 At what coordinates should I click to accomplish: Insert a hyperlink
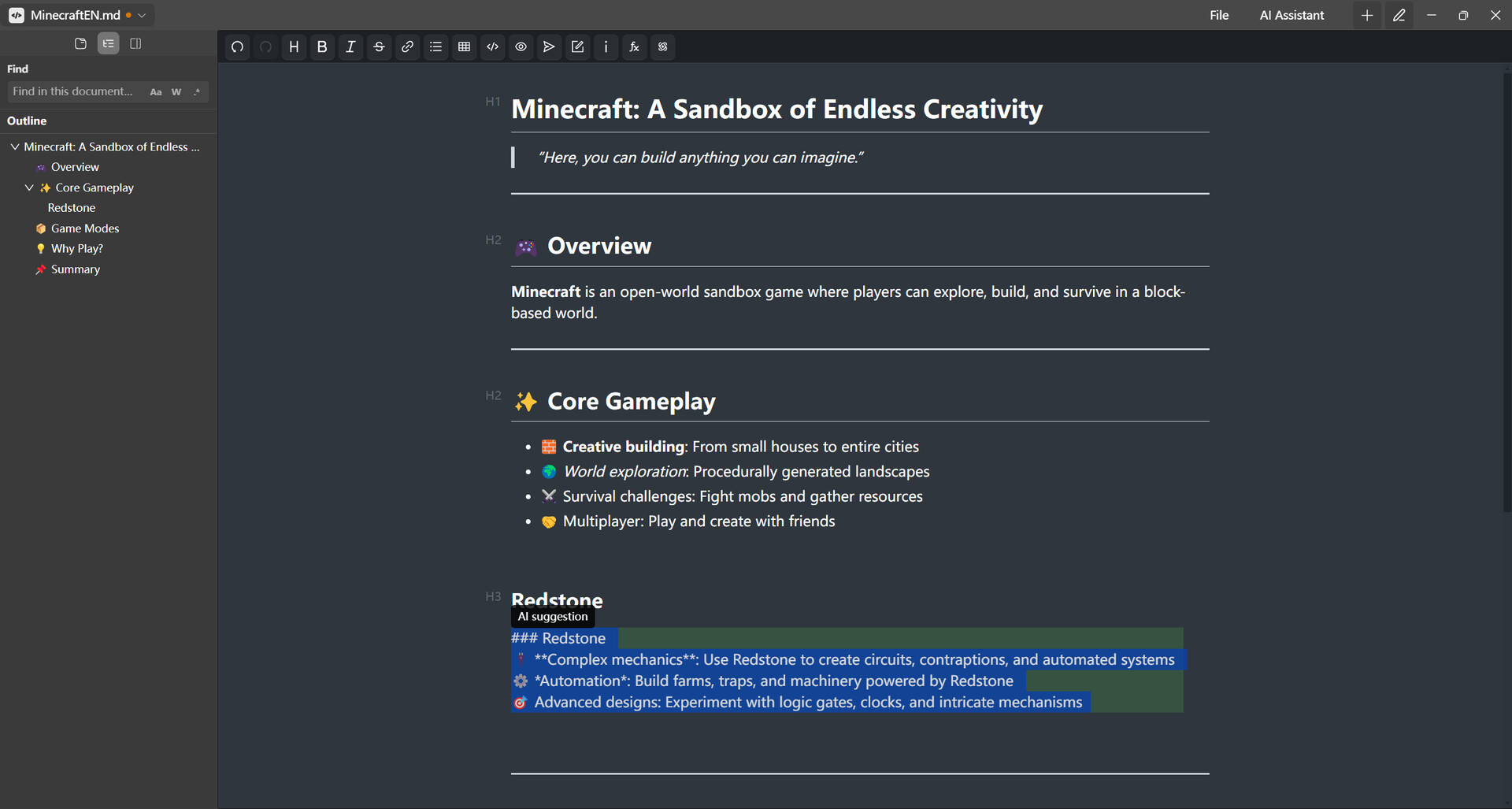point(407,46)
